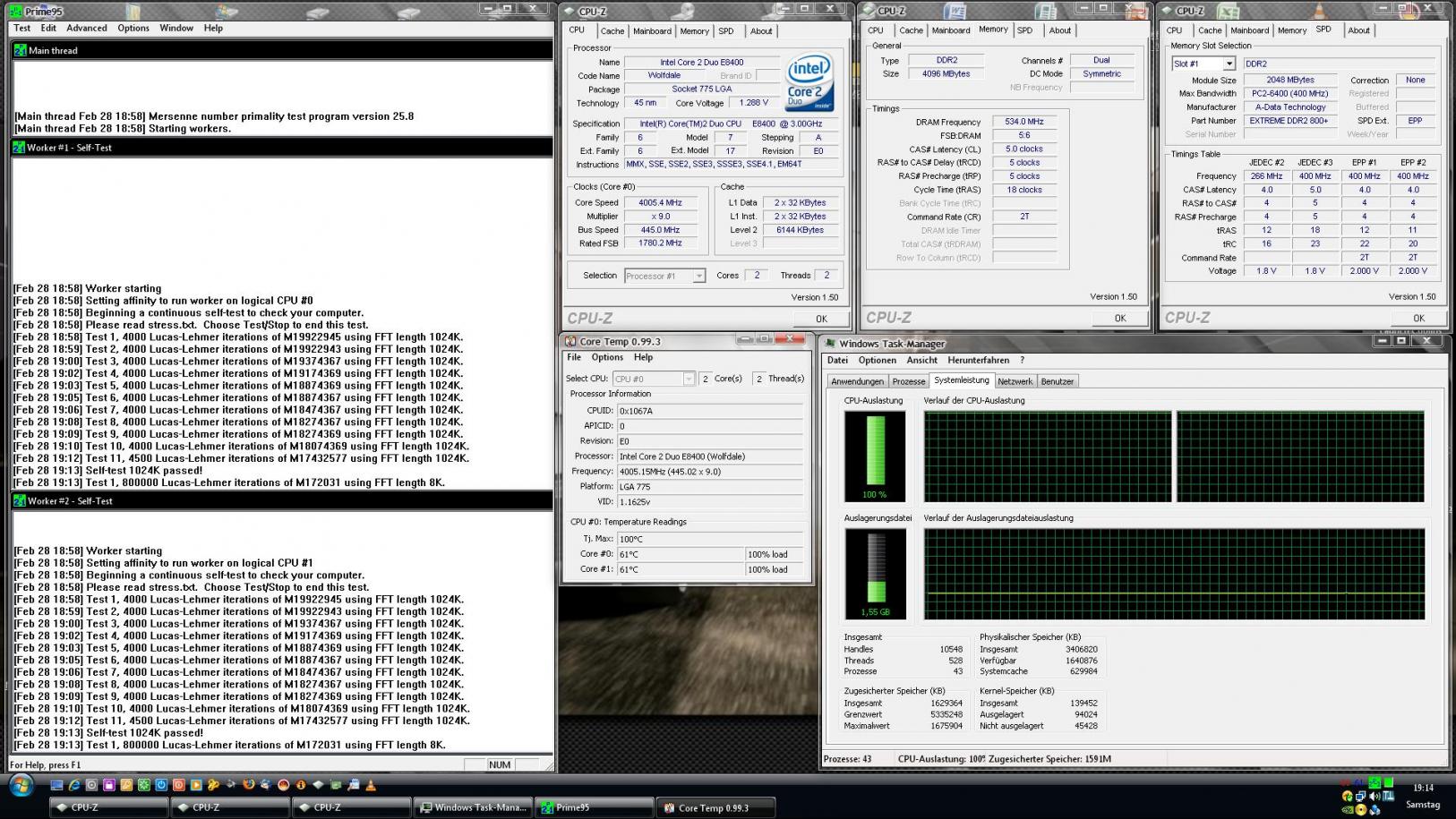Click the Intel Core 2 Duo logo
1456x819 pixels.
pyautogui.click(x=809, y=82)
